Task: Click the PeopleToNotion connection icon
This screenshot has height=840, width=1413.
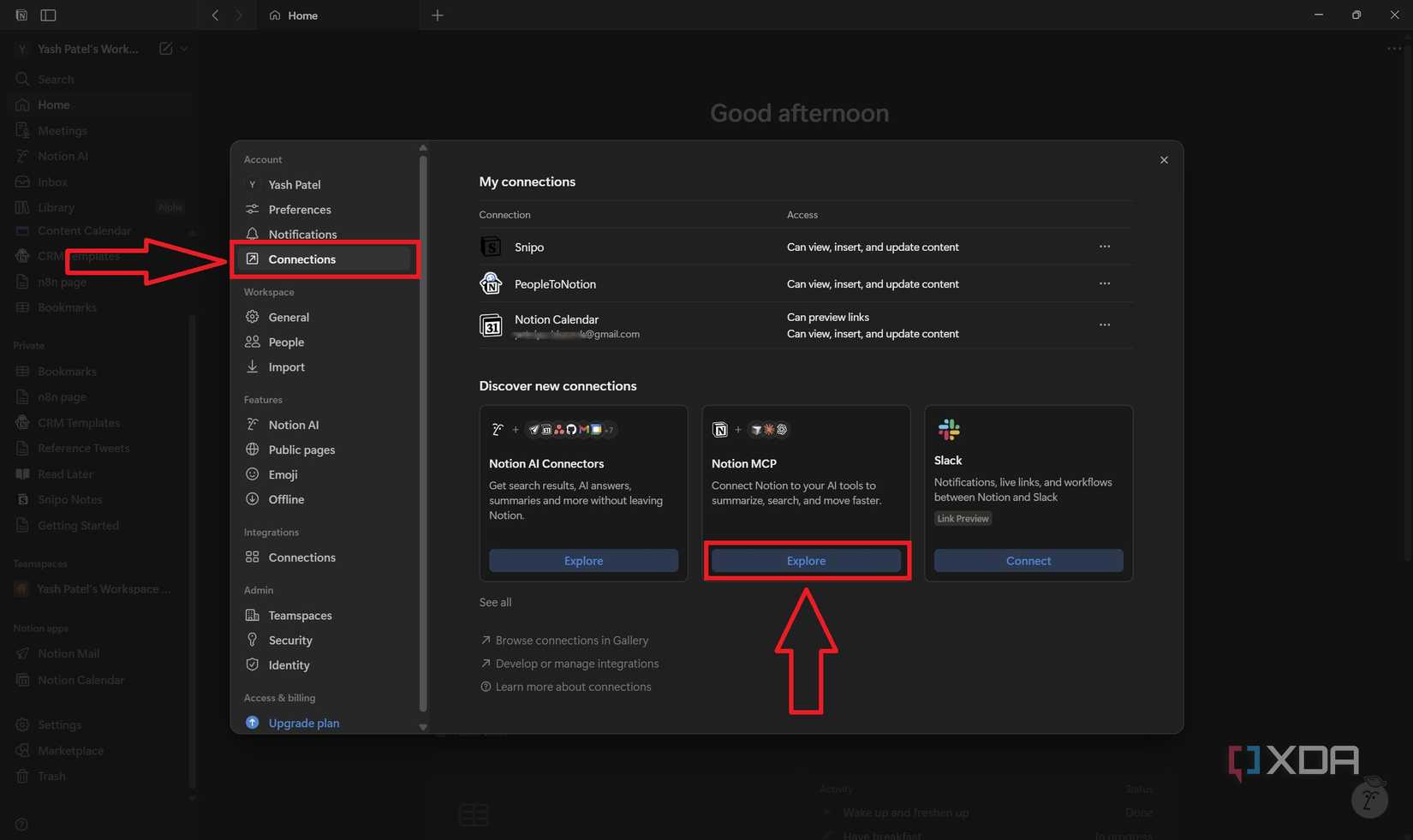Action: pos(491,283)
